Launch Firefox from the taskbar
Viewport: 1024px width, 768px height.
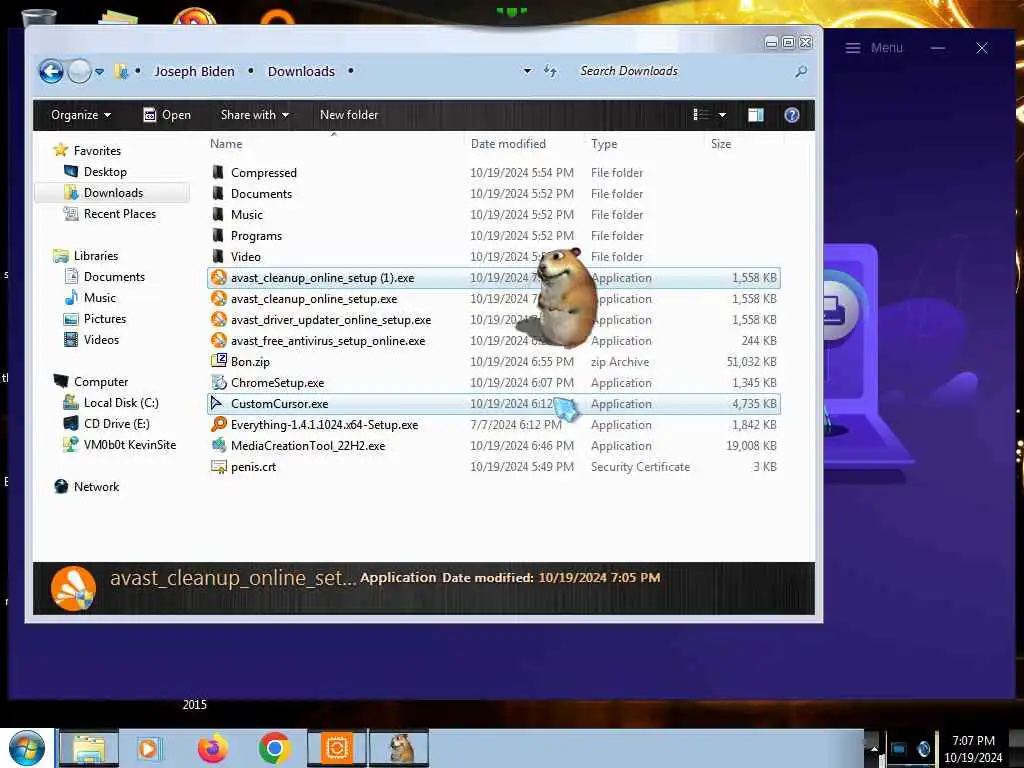tap(212, 748)
